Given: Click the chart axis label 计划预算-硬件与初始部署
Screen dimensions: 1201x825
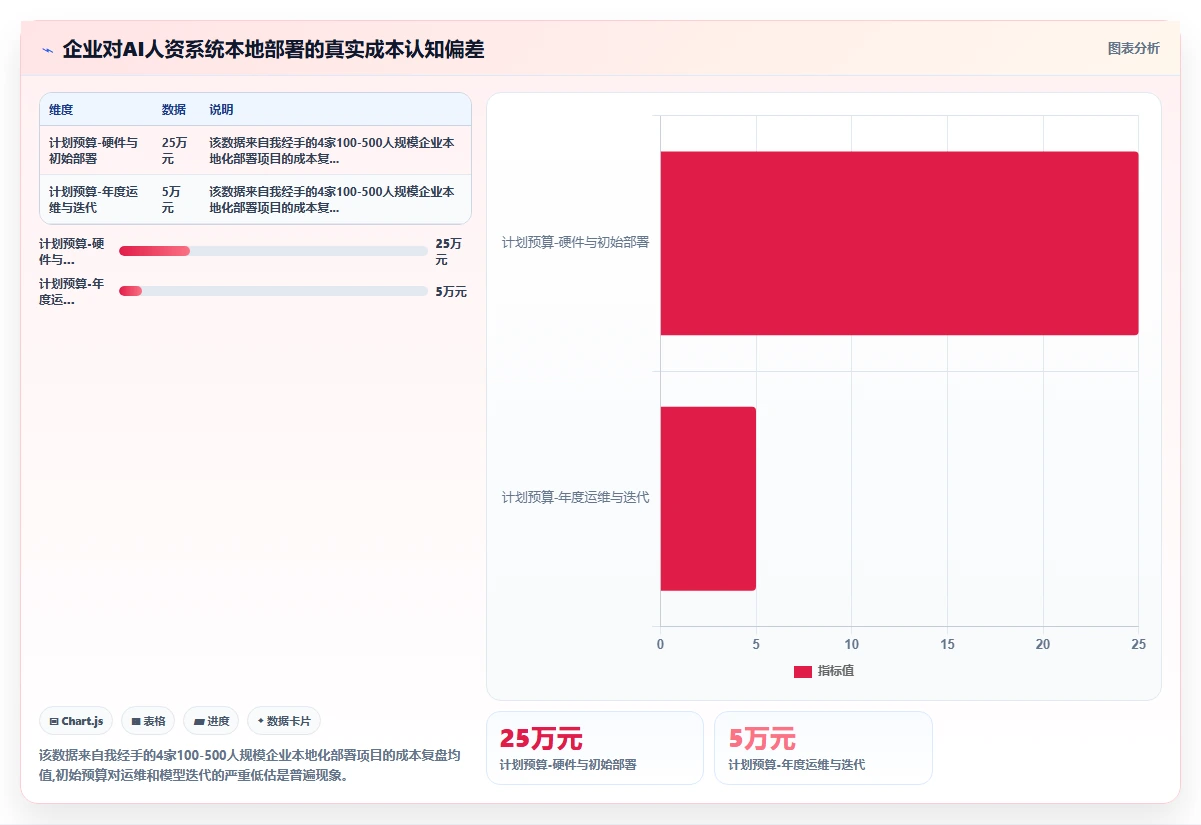Looking at the screenshot, I should 575,242.
